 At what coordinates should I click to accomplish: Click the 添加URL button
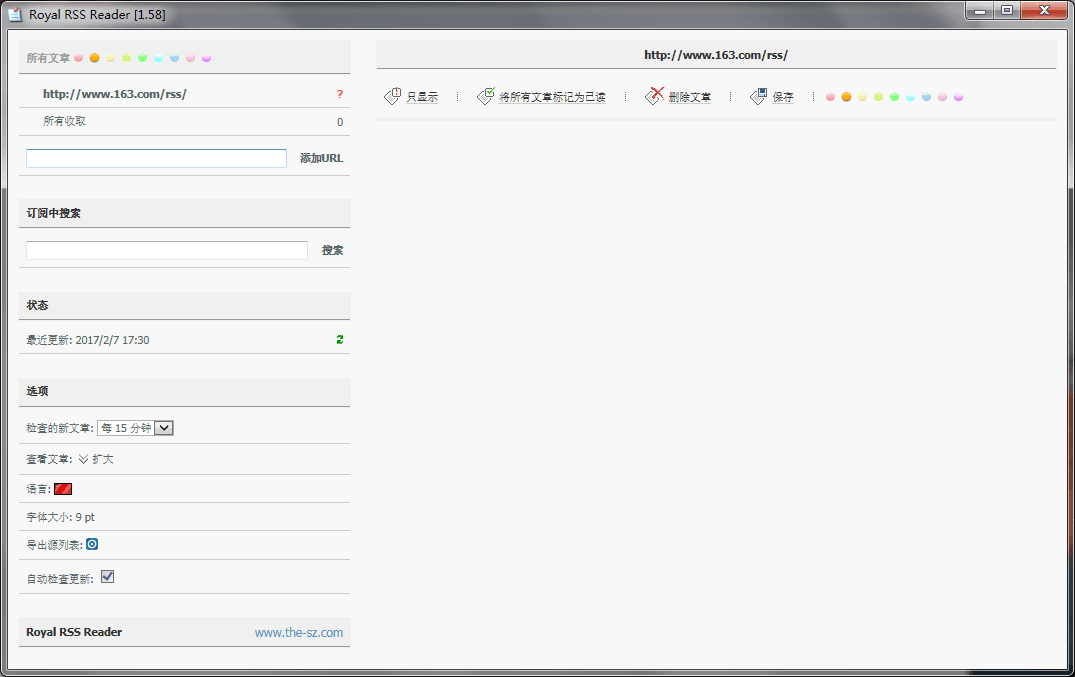coord(321,158)
